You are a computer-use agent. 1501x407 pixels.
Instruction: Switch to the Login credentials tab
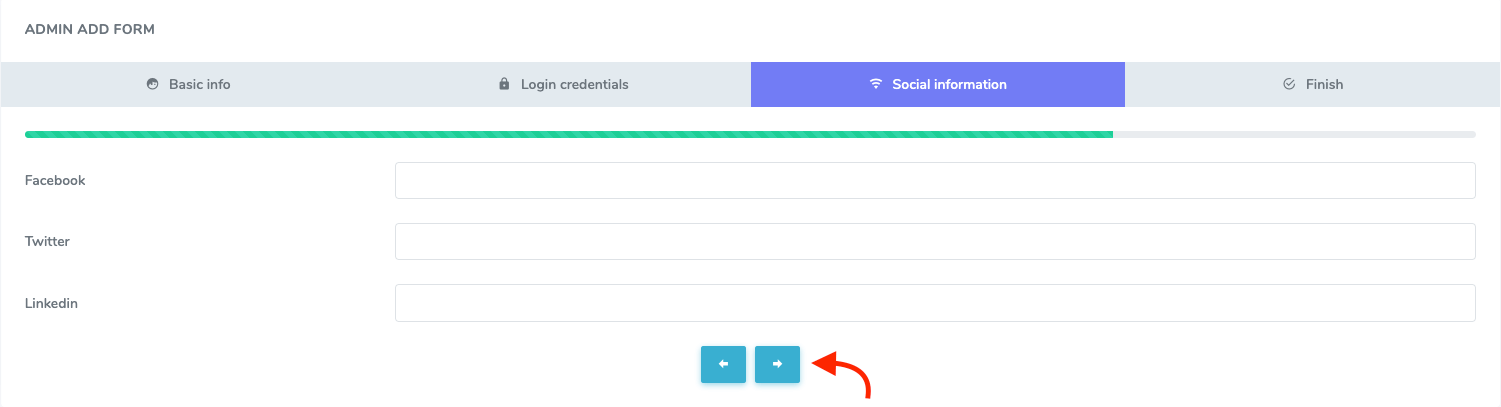pos(563,84)
